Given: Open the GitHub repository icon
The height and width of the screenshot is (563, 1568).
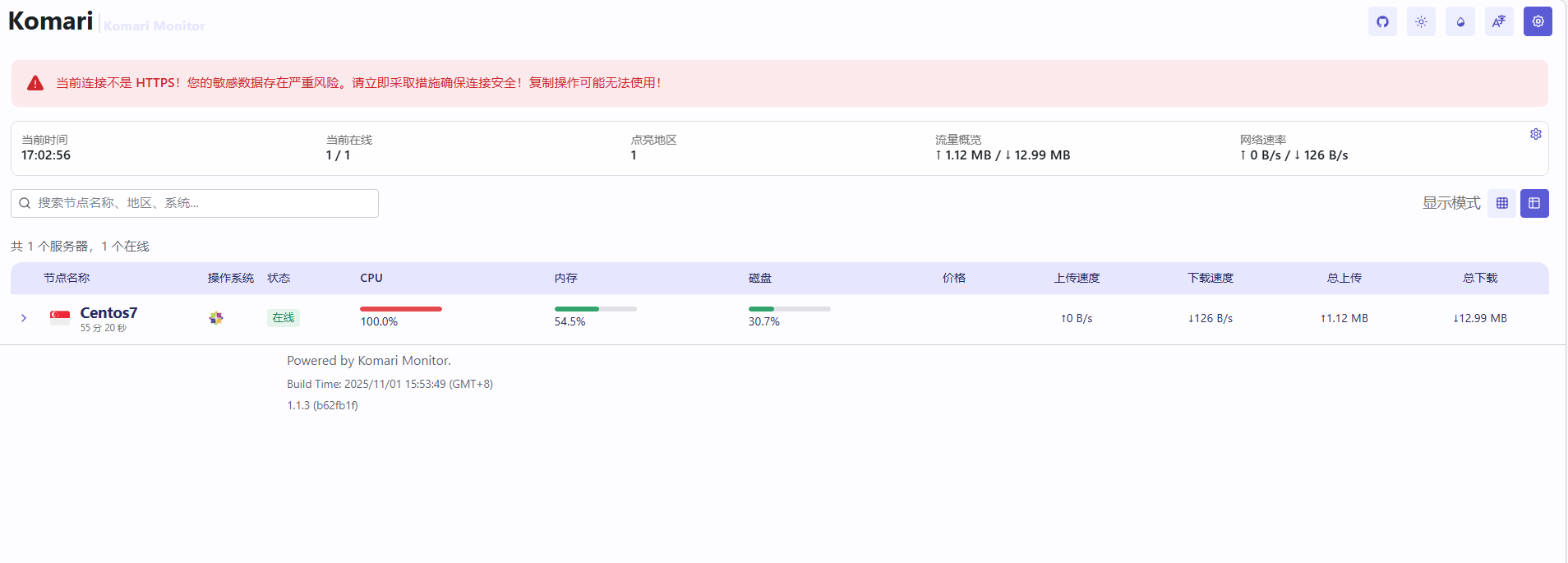Looking at the screenshot, I should (1382, 22).
